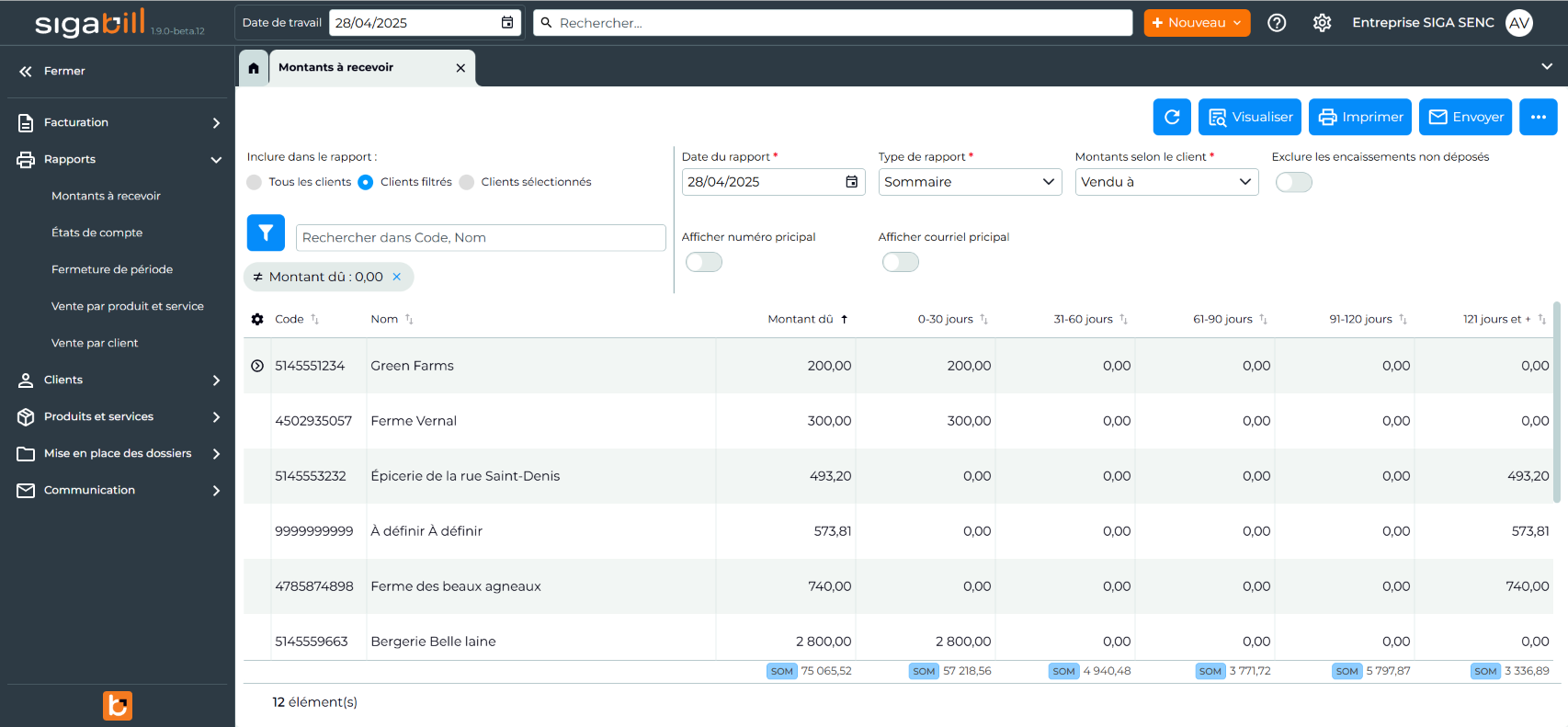This screenshot has width=1568, height=727.
Task: Click the Rechercher dans Code, Nom field
Action: [x=481, y=237]
